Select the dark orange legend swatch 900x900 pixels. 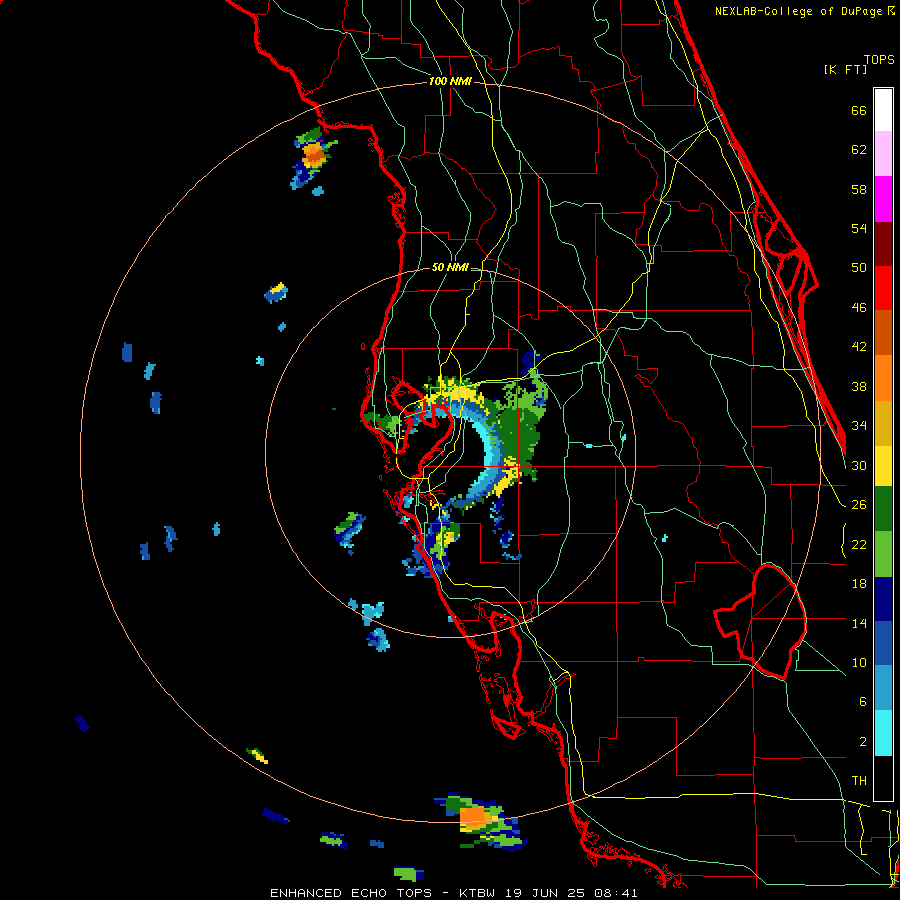(x=883, y=333)
